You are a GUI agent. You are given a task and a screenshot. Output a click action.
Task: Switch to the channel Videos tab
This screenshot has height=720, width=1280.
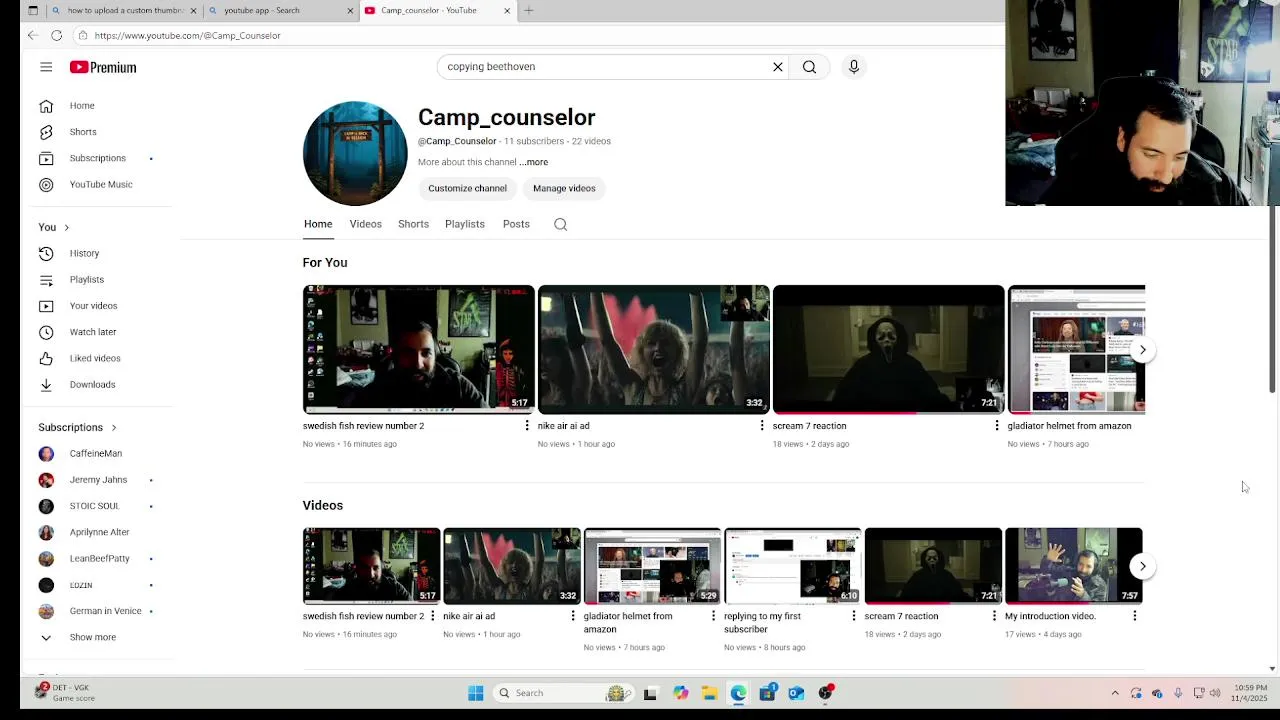[x=365, y=224]
